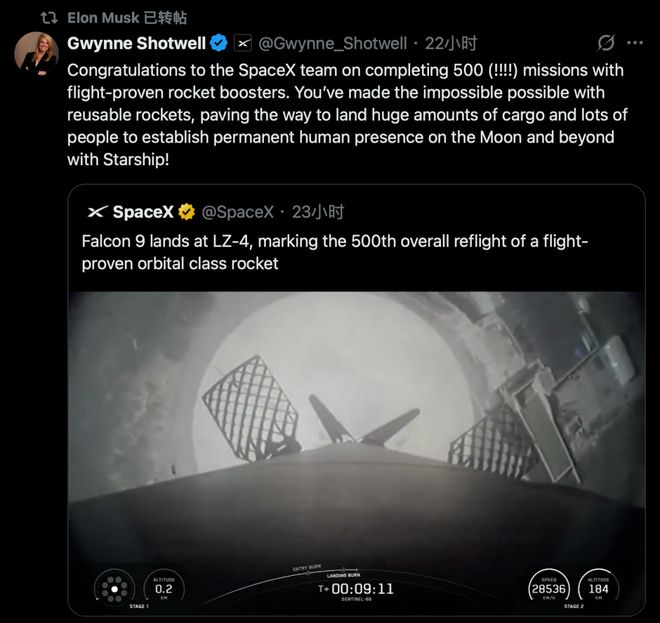Open the @SpaceX handle in quoted post
Viewport: 660px width, 623px height.
pyautogui.click(x=238, y=212)
